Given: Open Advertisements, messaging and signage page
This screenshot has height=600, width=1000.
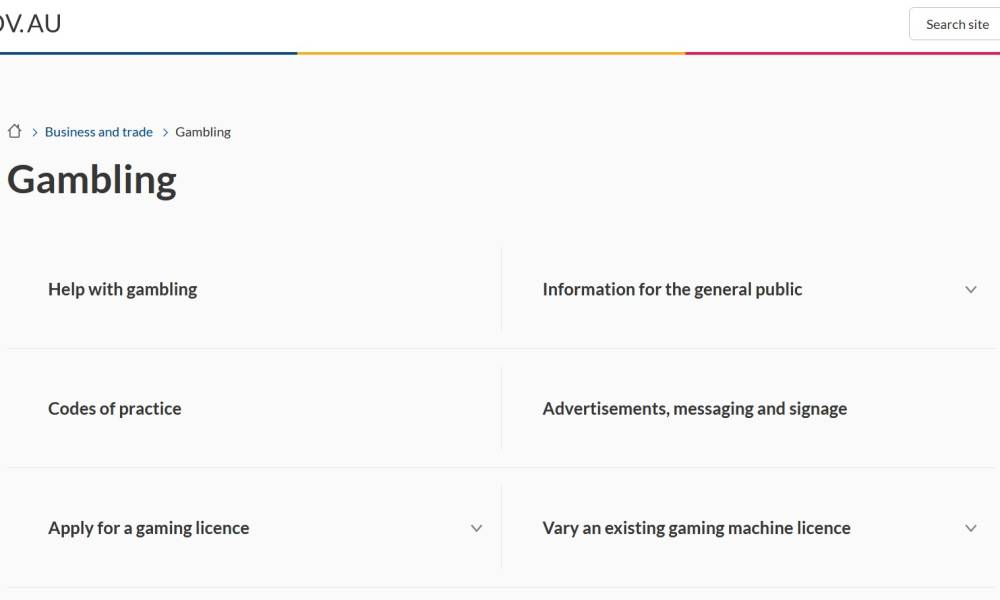Looking at the screenshot, I should (694, 408).
